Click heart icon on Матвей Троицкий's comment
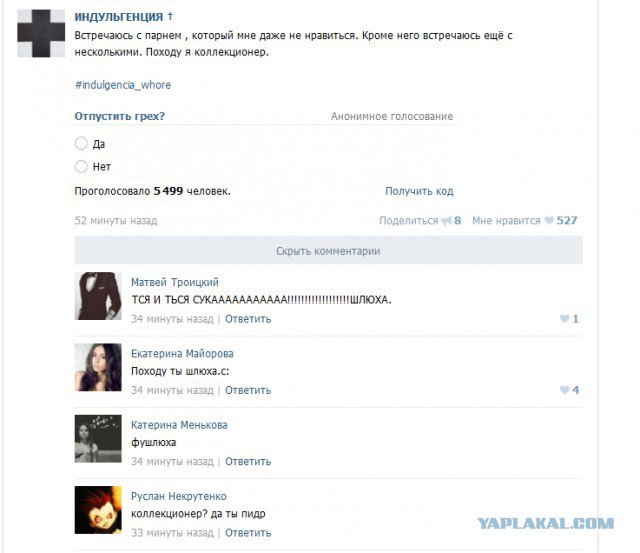The image size is (640, 553). pos(564,319)
